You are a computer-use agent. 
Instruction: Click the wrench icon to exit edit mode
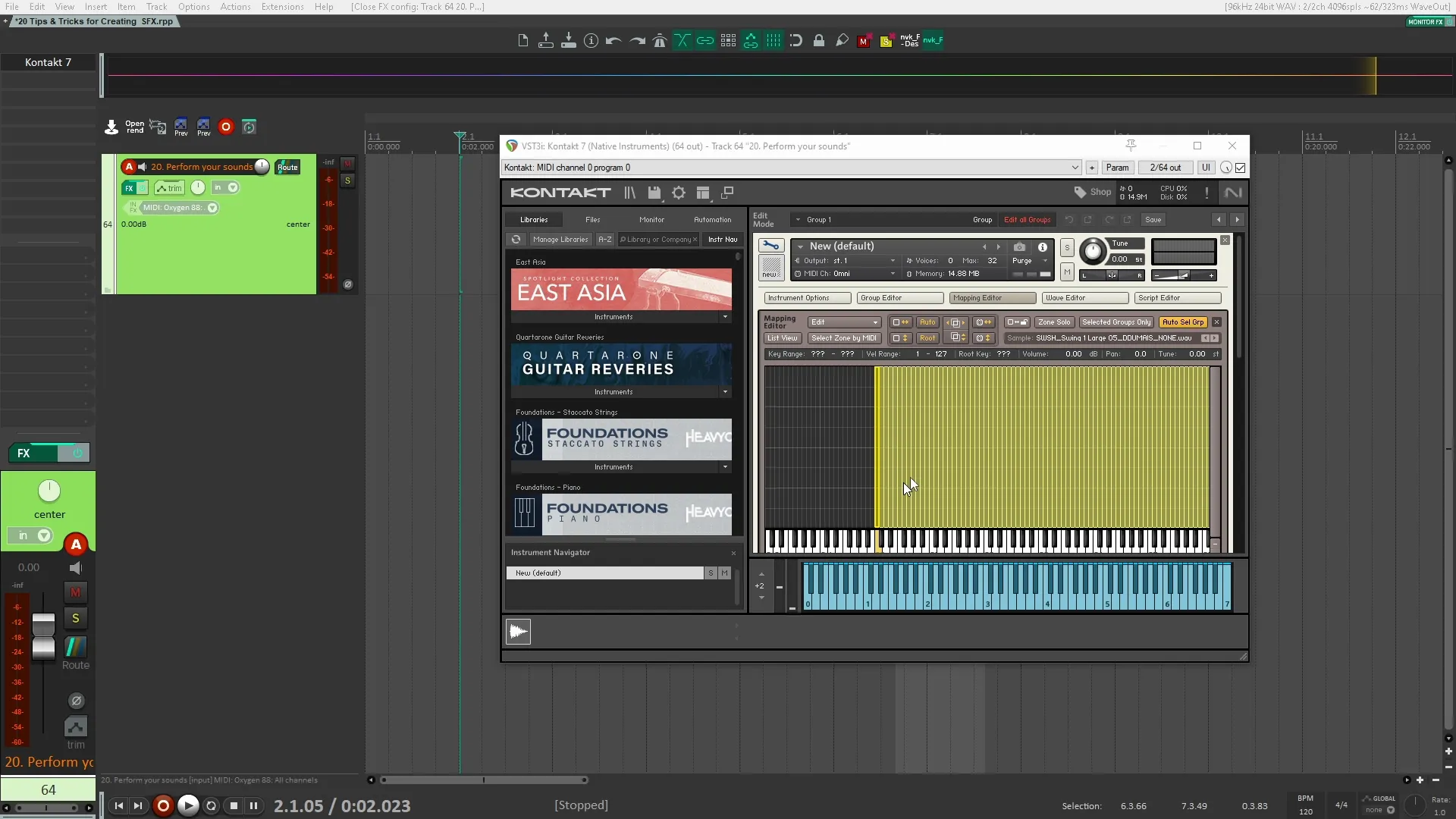pyautogui.click(x=770, y=246)
